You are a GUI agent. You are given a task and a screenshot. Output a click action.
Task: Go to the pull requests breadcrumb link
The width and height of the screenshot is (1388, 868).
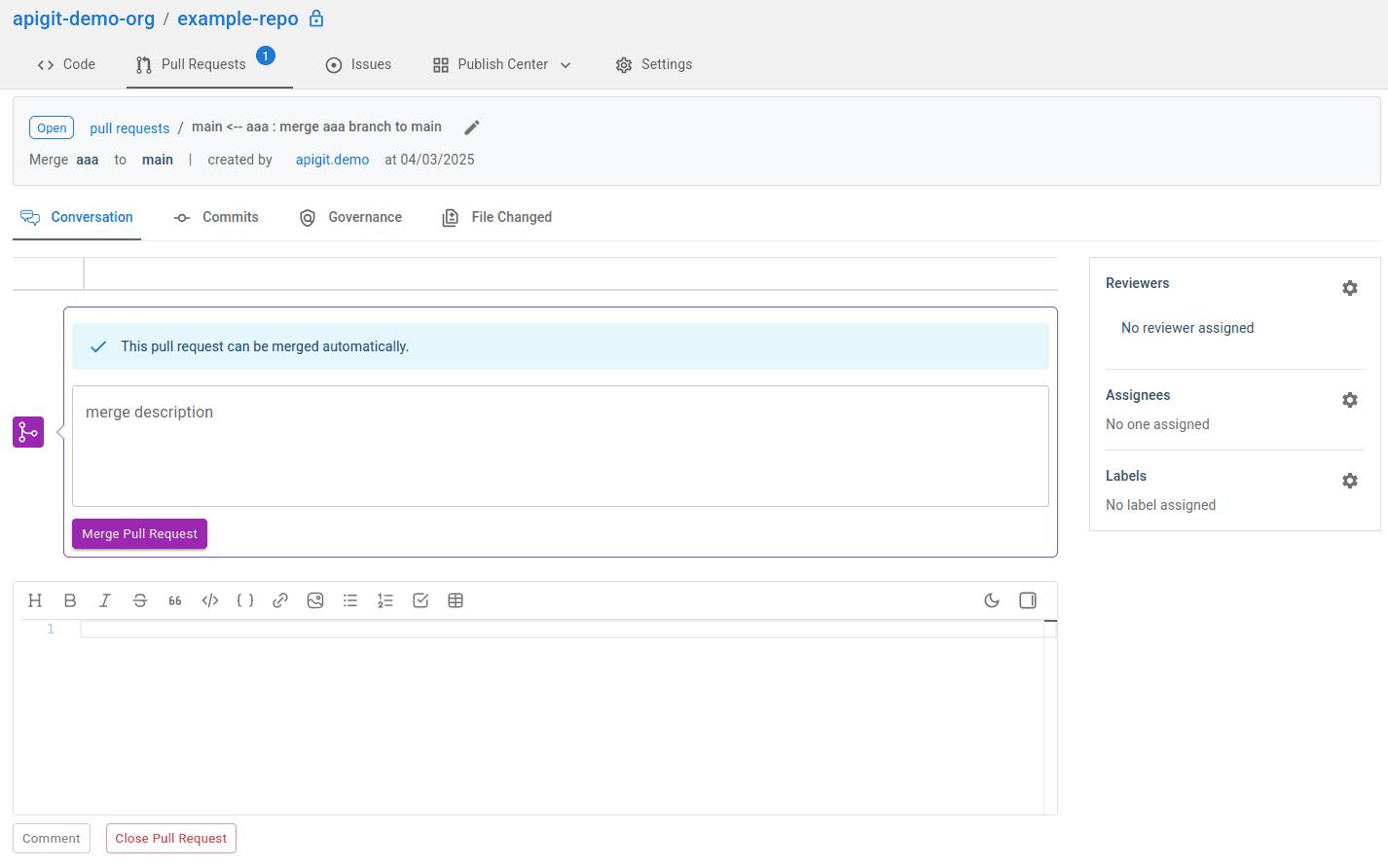tap(129, 128)
